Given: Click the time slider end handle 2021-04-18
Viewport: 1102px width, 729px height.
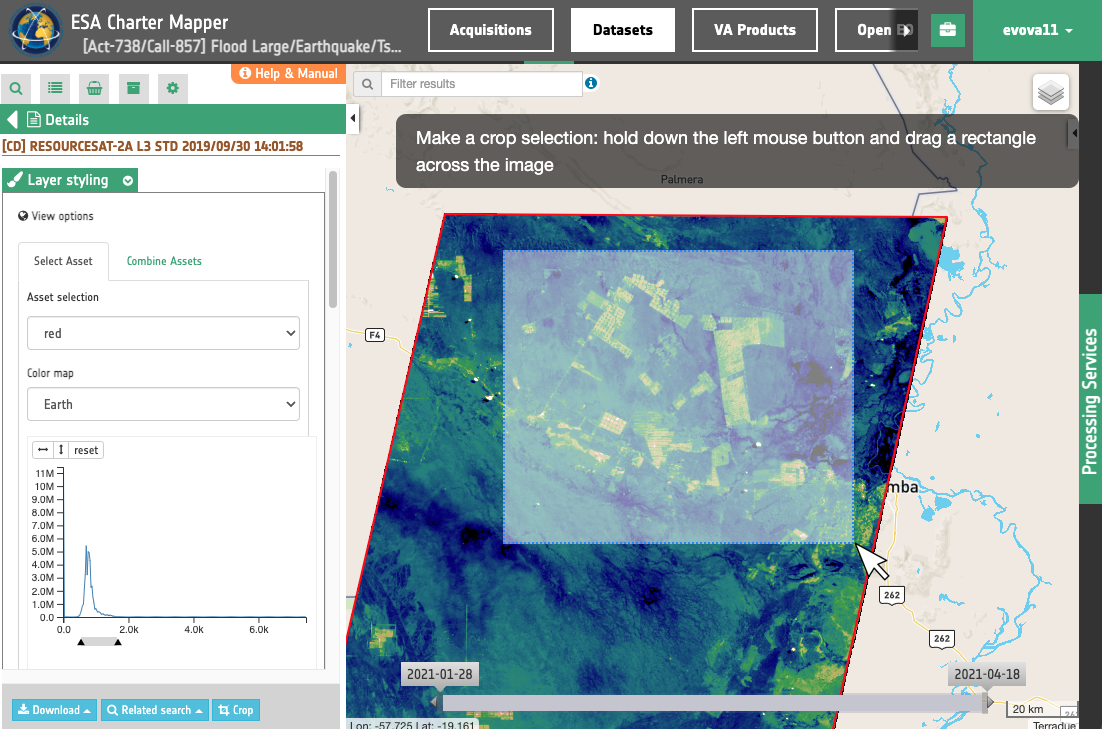Looking at the screenshot, I should coord(988,701).
